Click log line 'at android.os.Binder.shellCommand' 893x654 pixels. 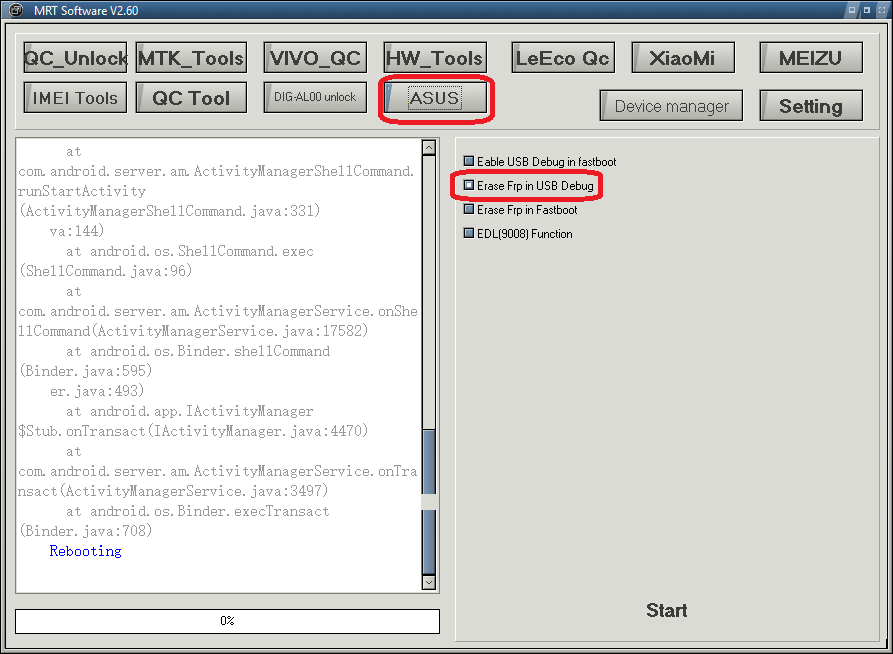click(x=198, y=351)
